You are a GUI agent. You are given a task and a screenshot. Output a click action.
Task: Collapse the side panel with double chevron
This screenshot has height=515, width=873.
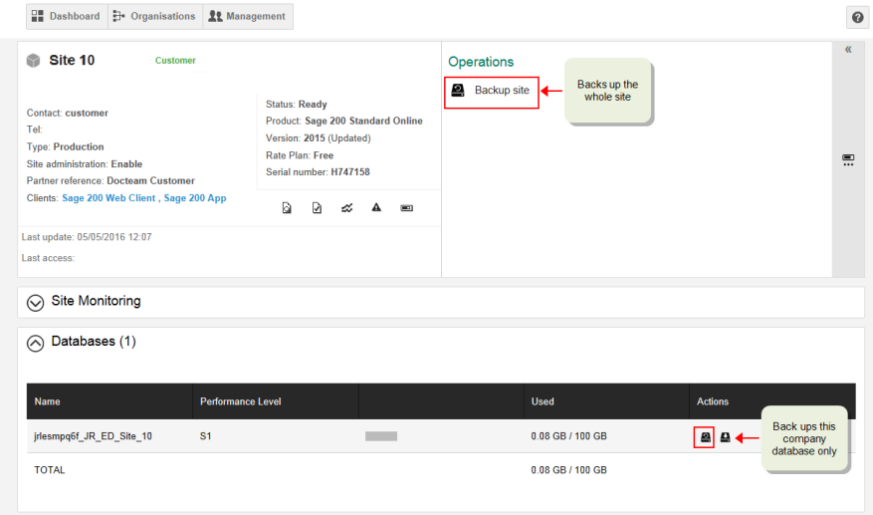coord(848,50)
